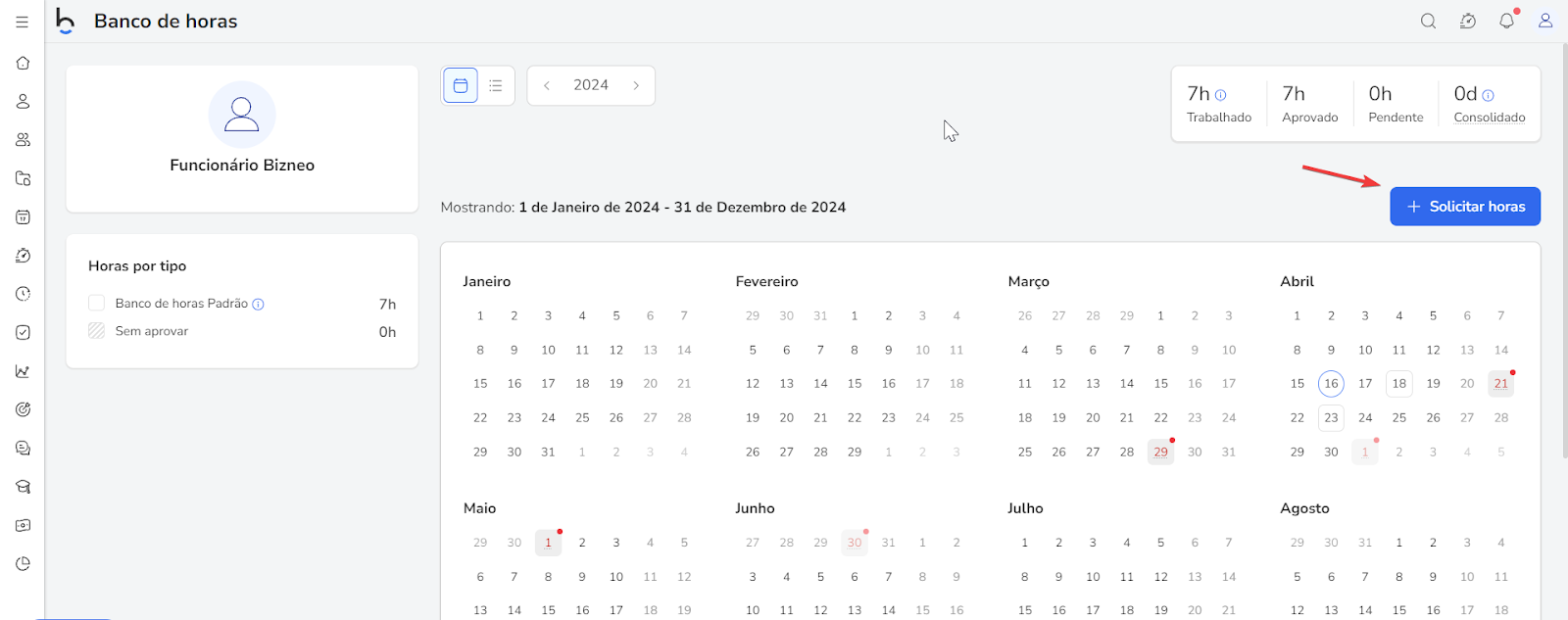
Task: Switch to list view
Action: pos(496,85)
